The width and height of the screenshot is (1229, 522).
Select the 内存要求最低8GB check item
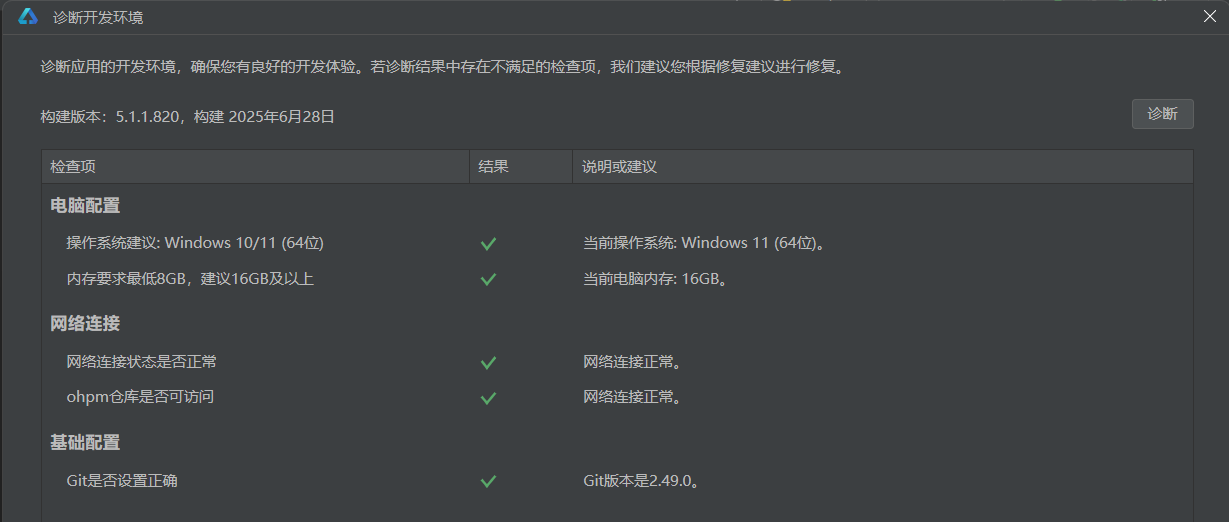click(190, 279)
